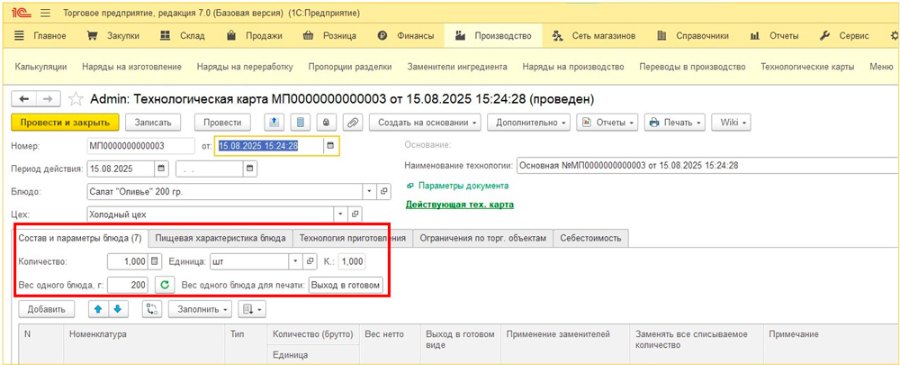Open Наряды на изготовление link

tap(132, 67)
